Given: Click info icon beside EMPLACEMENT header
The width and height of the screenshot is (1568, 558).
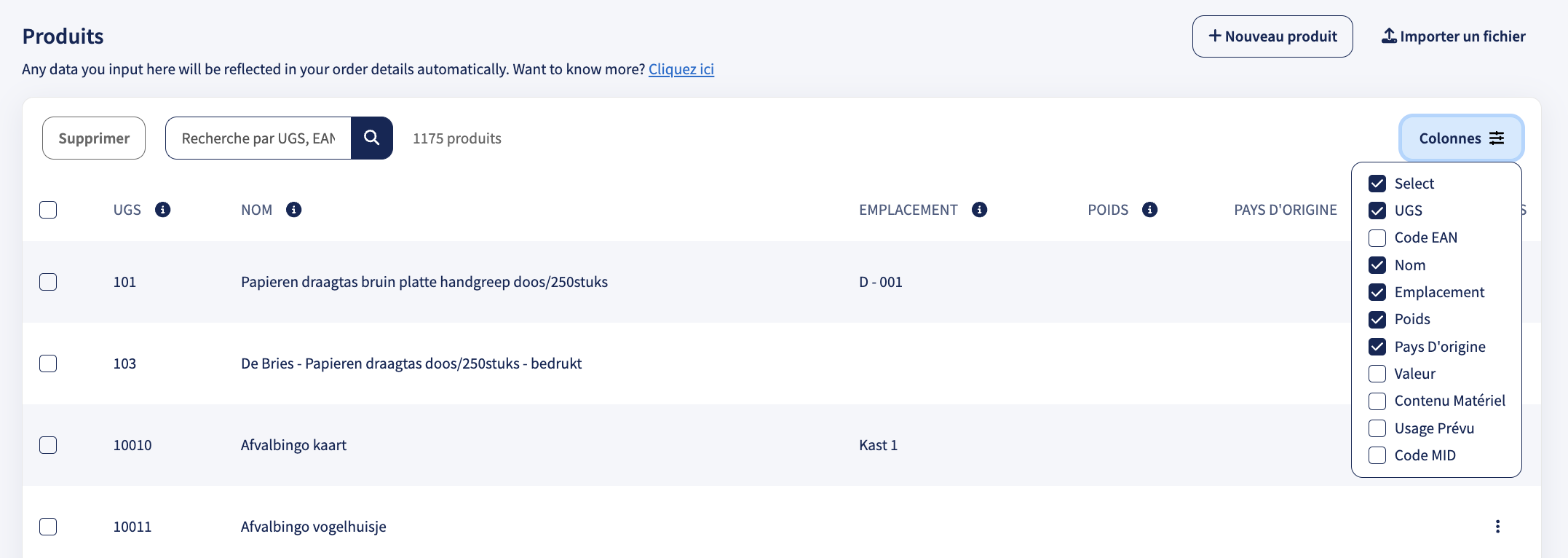Looking at the screenshot, I should (x=980, y=210).
